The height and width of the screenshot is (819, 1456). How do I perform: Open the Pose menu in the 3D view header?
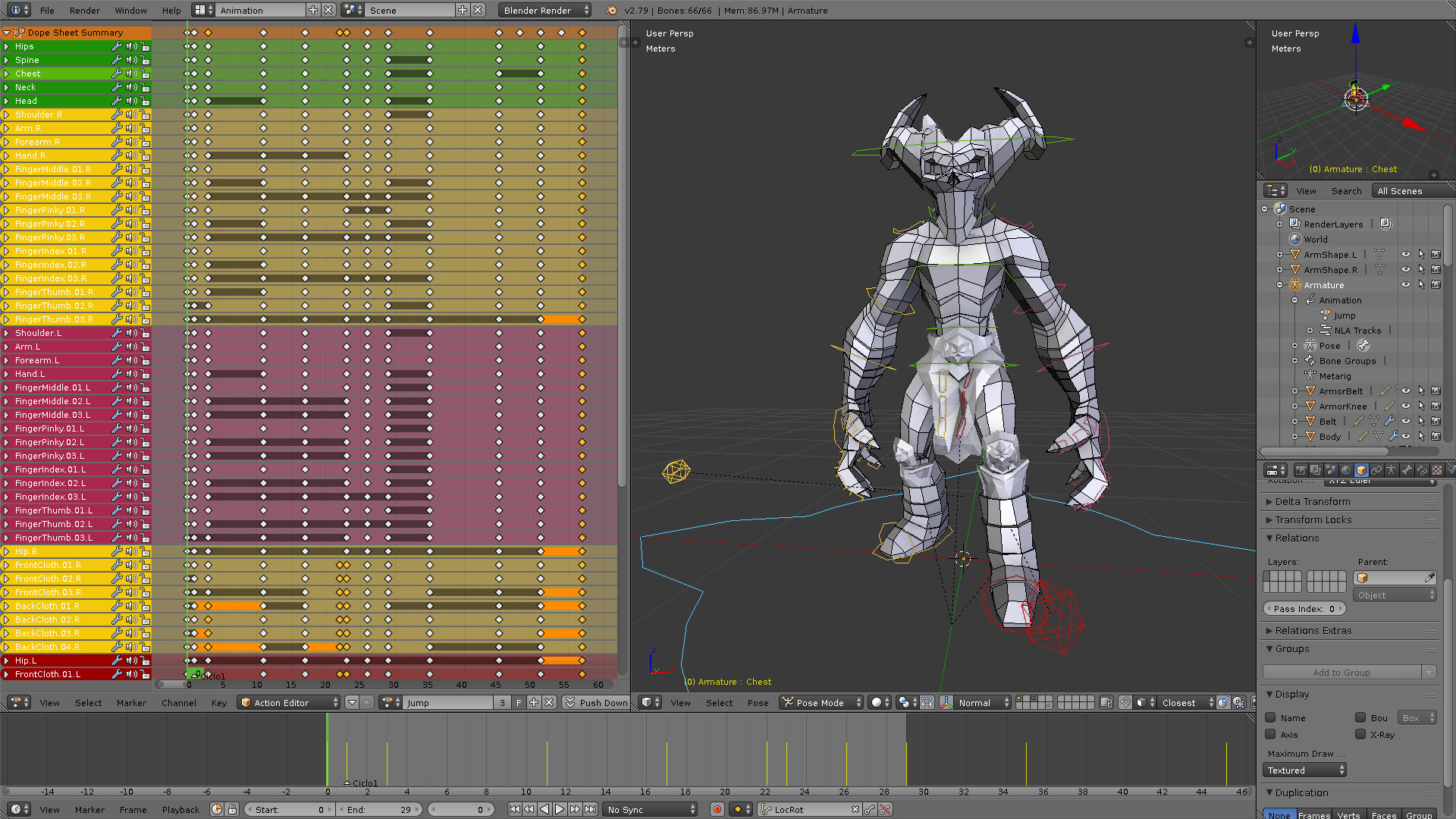pyautogui.click(x=758, y=703)
